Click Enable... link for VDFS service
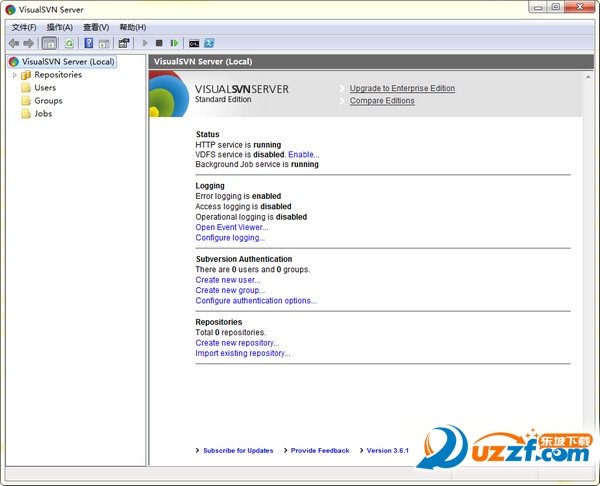Screen dimensions: 600x486 (x=303, y=155)
